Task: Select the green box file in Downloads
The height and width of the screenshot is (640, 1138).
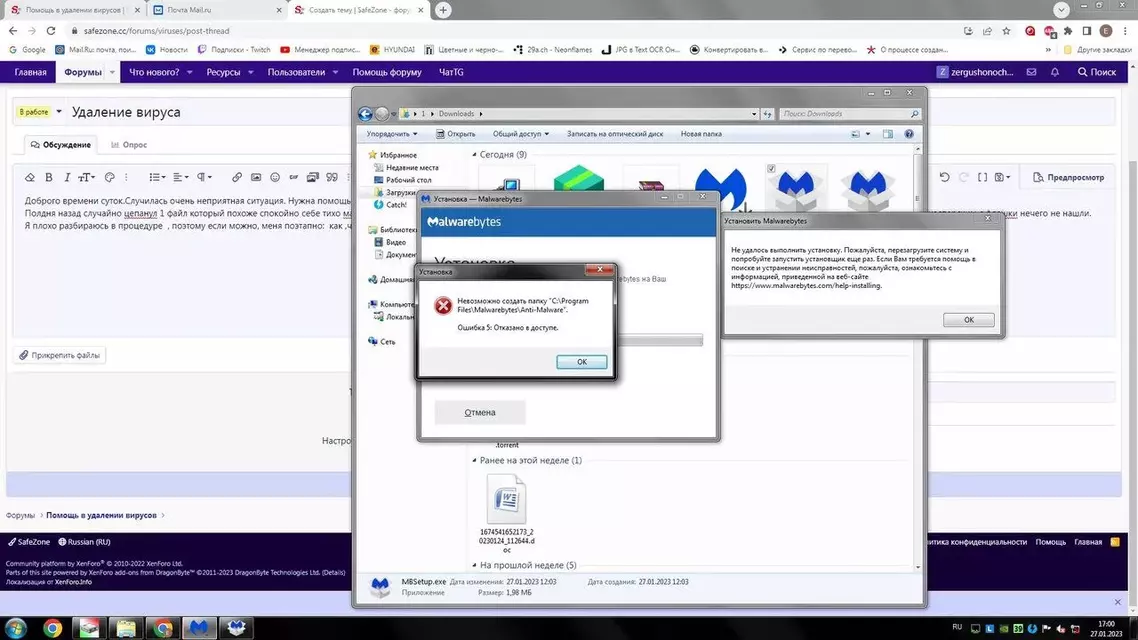Action: (x=578, y=179)
